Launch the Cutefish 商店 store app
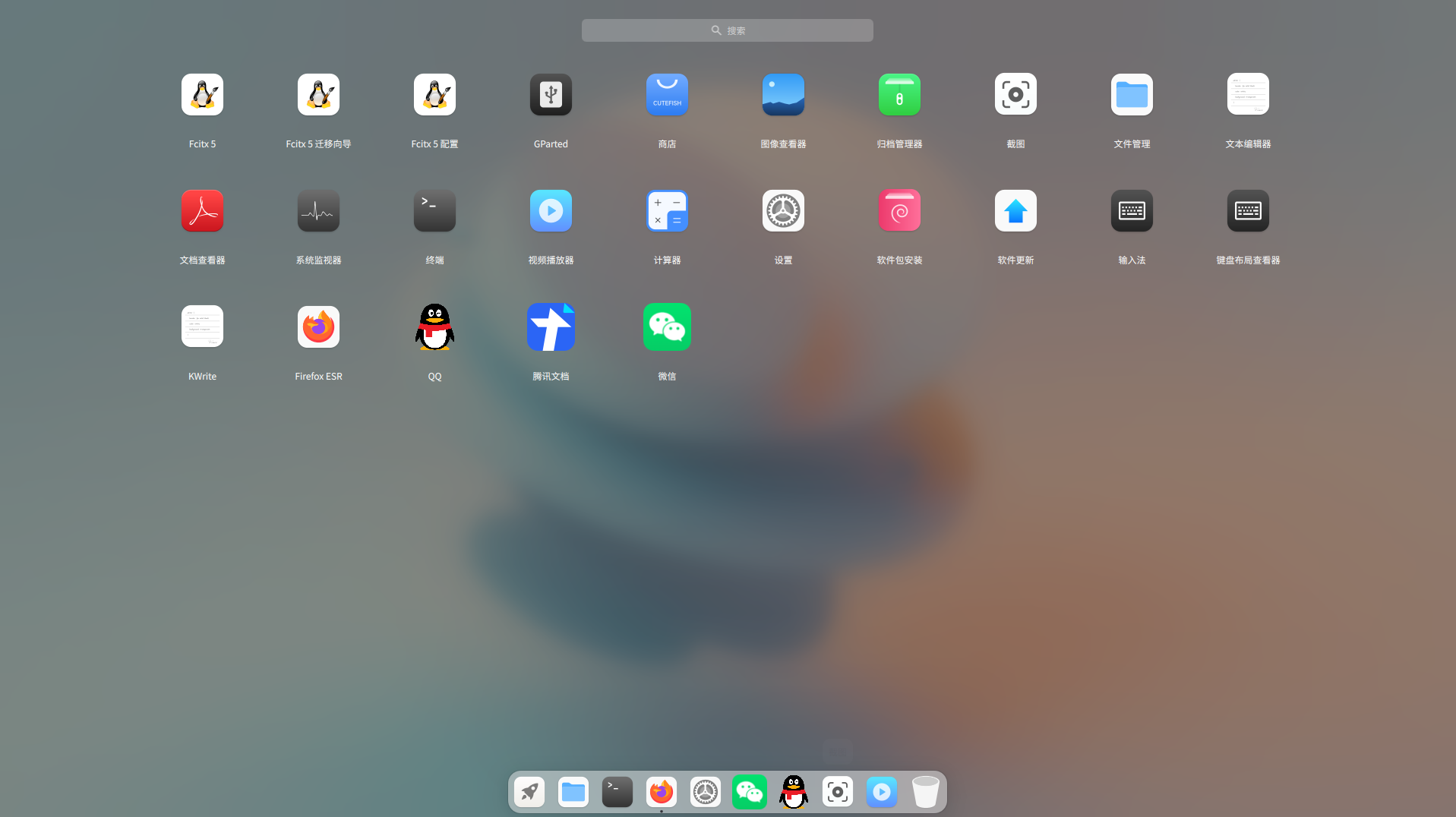 [667, 95]
